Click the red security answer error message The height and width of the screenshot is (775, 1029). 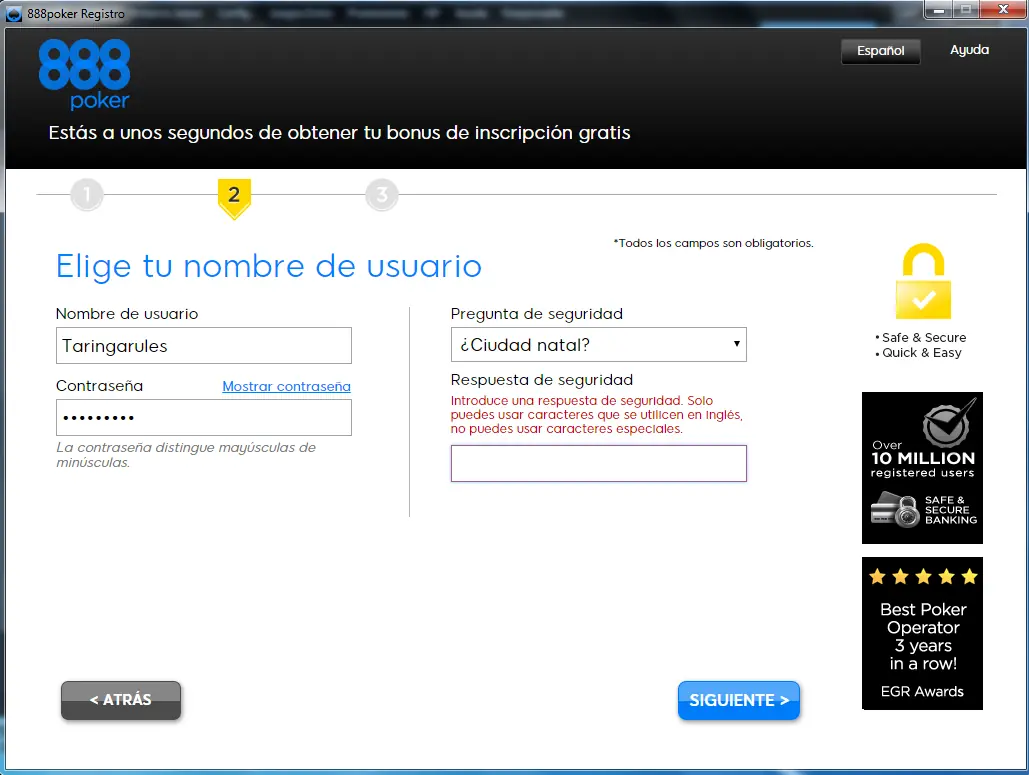597,415
